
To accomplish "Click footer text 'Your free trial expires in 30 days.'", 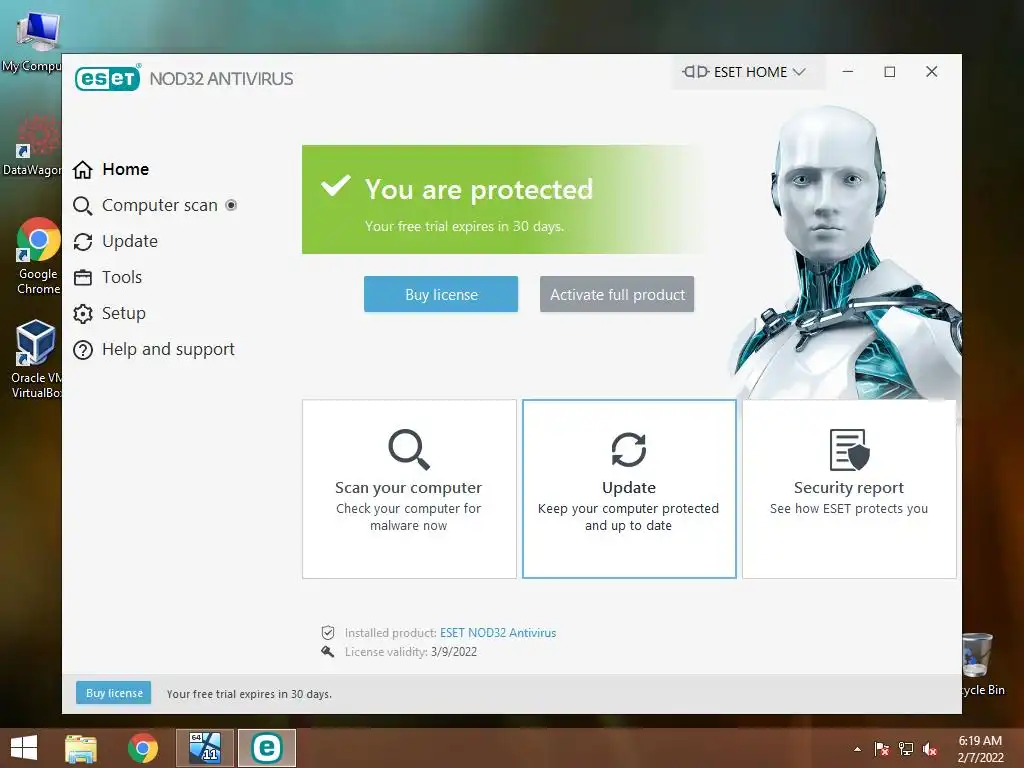I will [249, 694].
